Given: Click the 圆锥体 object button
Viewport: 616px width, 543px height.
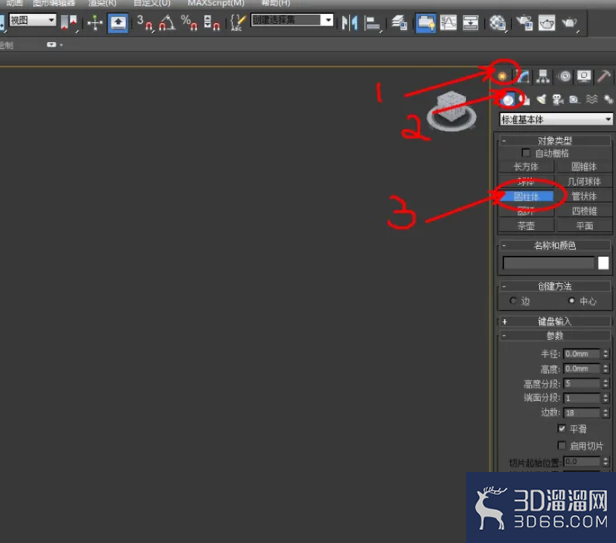Looking at the screenshot, I should [x=584, y=167].
